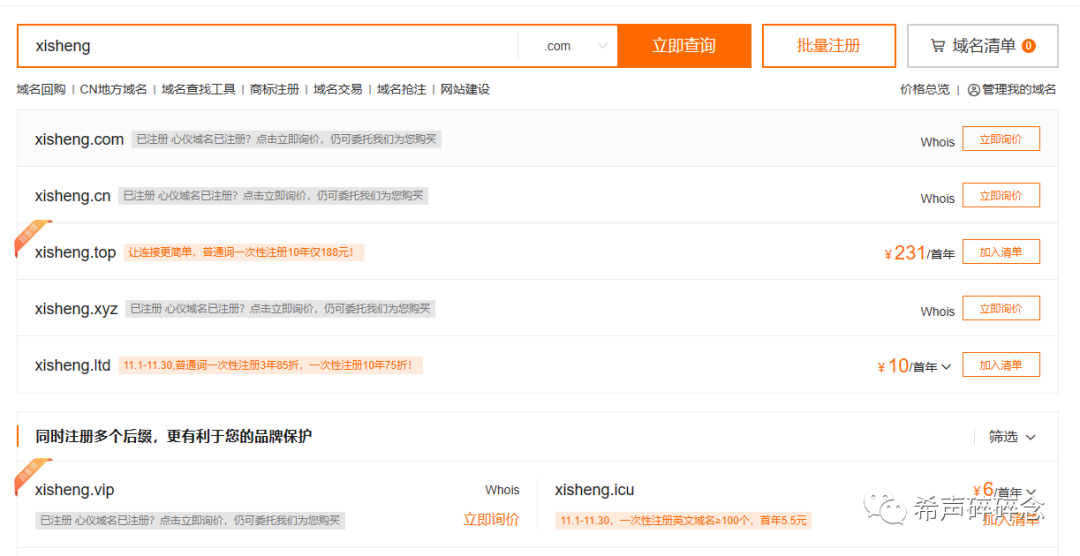Viewport: 1080px width, 556px height.
Task: Open the 商标注册 link
Action: pos(274,89)
